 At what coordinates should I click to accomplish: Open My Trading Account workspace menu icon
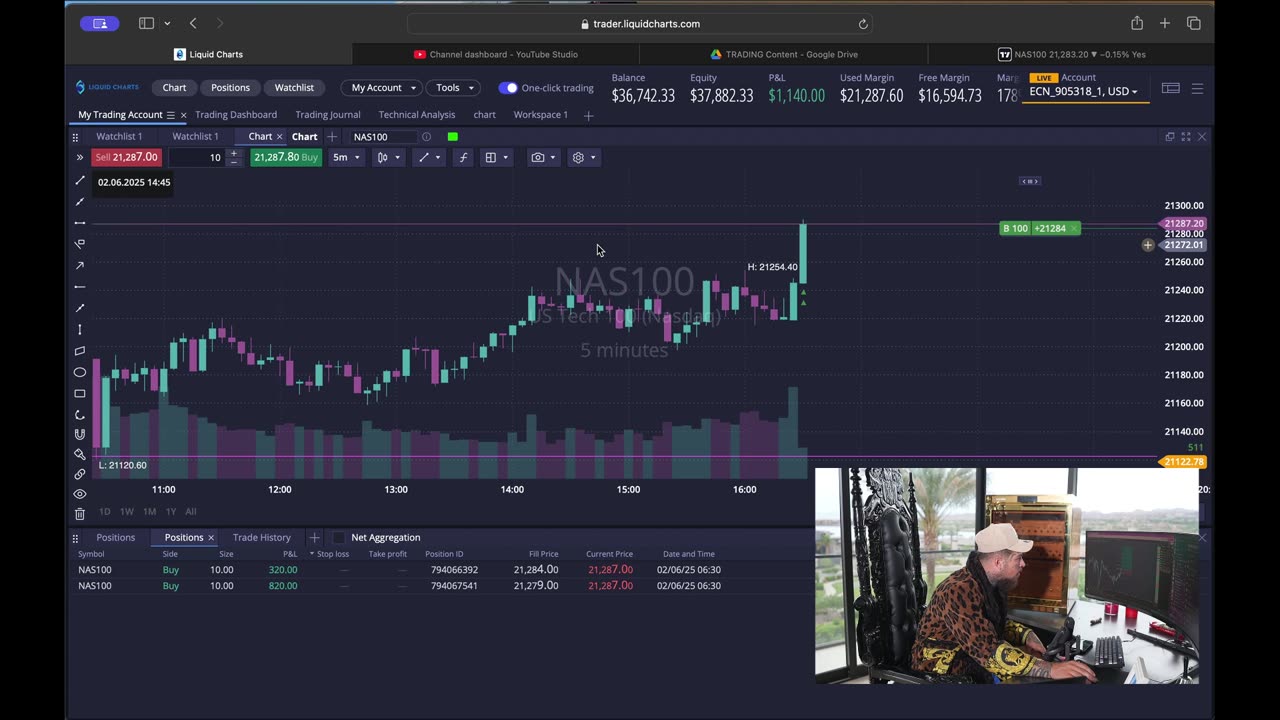(x=171, y=115)
